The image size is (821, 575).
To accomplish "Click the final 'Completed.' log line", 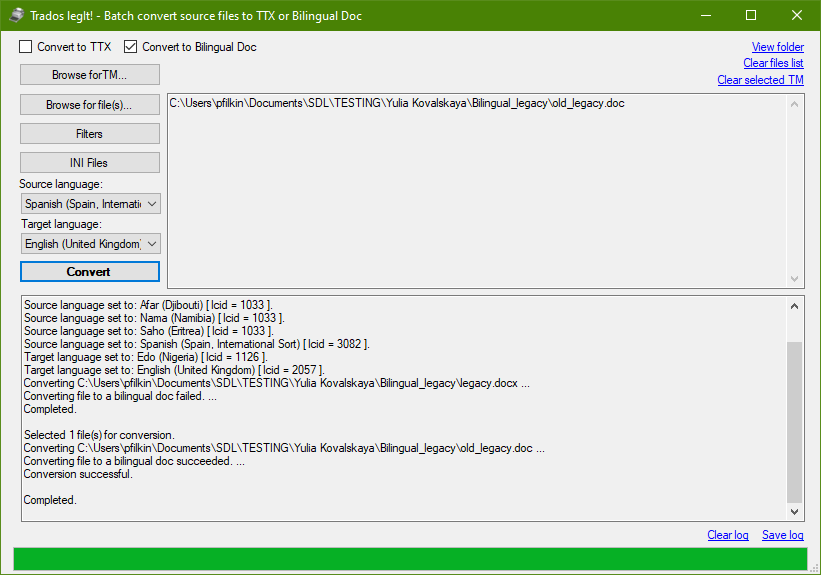I will click(50, 500).
